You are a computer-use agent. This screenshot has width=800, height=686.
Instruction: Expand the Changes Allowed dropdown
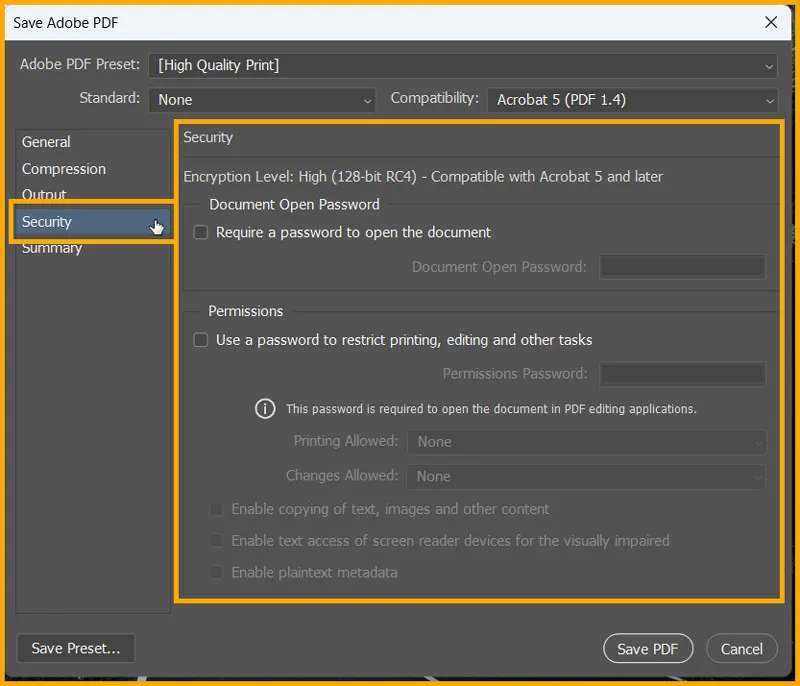pos(586,476)
